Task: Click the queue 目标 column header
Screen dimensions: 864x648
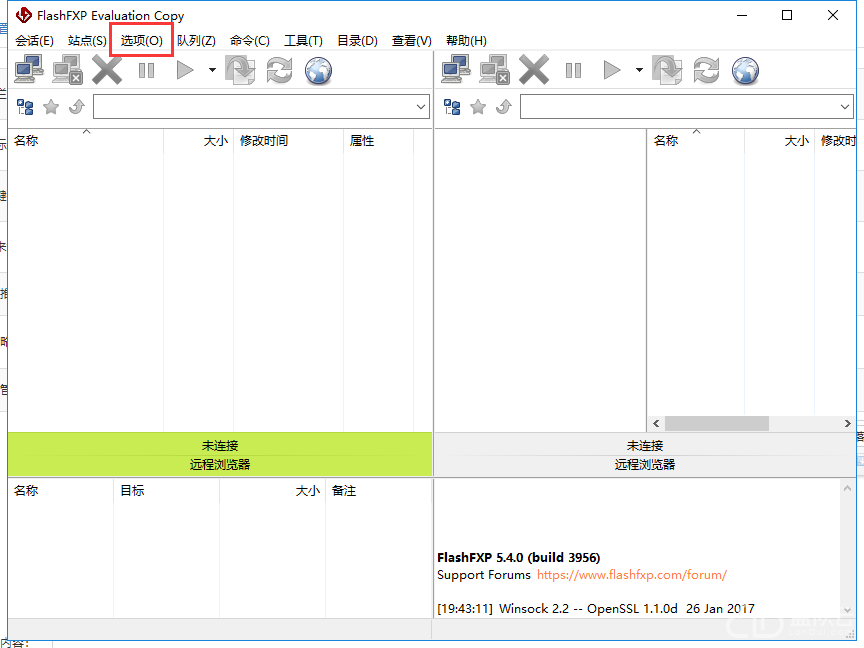Action: click(x=166, y=491)
